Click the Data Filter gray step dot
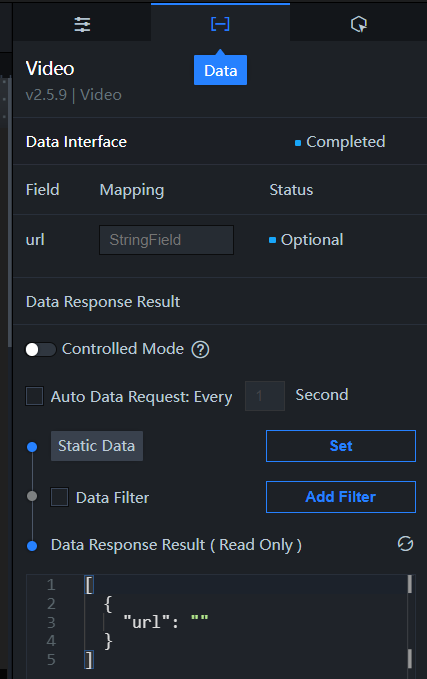The image size is (427, 679). point(32,496)
